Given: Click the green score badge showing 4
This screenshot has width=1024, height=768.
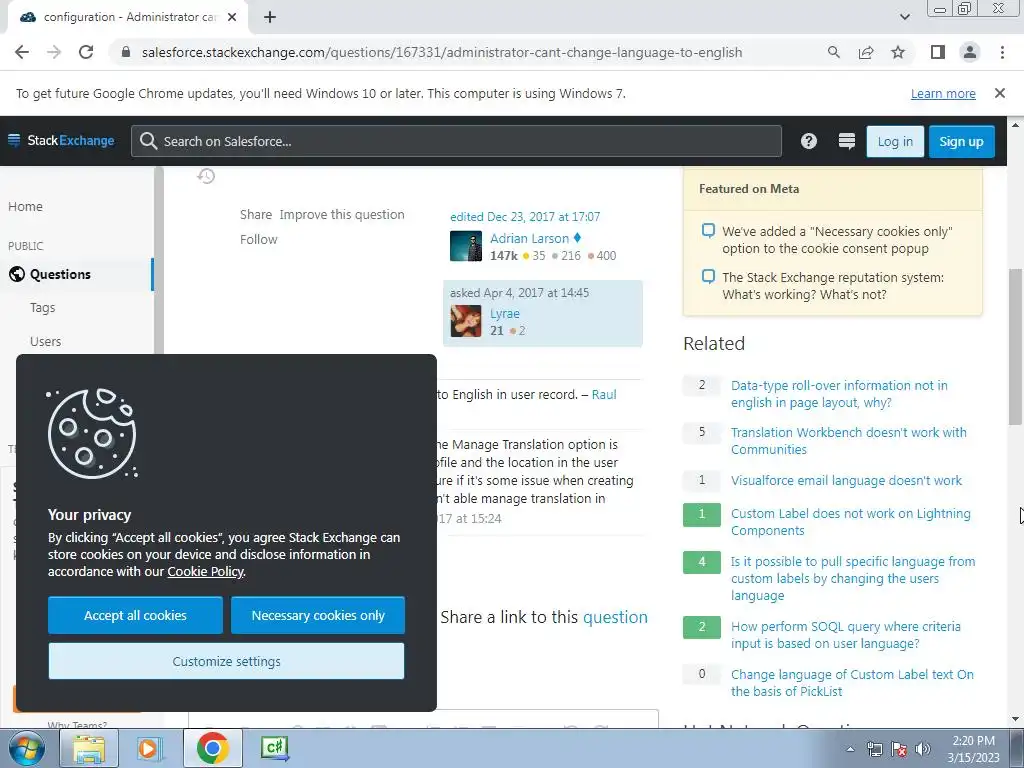Looking at the screenshot, I should [702, 562].
